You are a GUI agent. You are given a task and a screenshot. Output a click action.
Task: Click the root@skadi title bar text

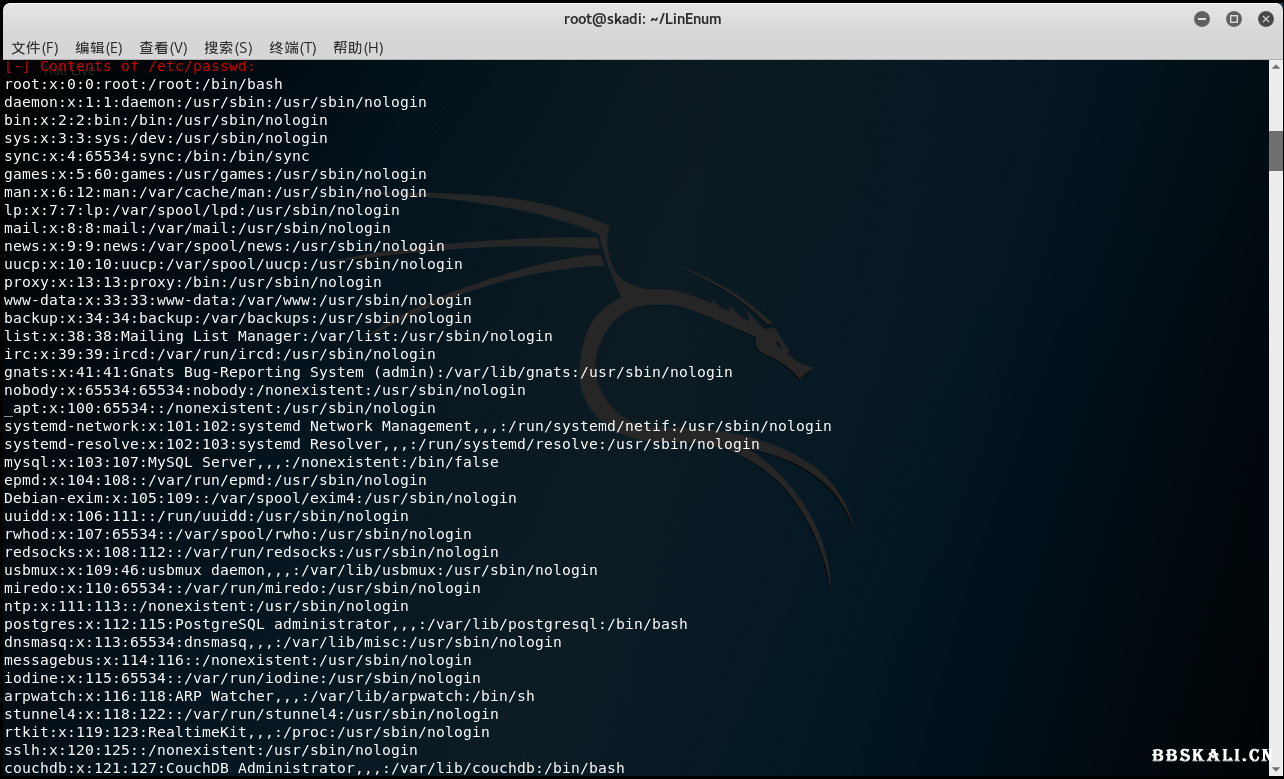(x=642, y=19)
